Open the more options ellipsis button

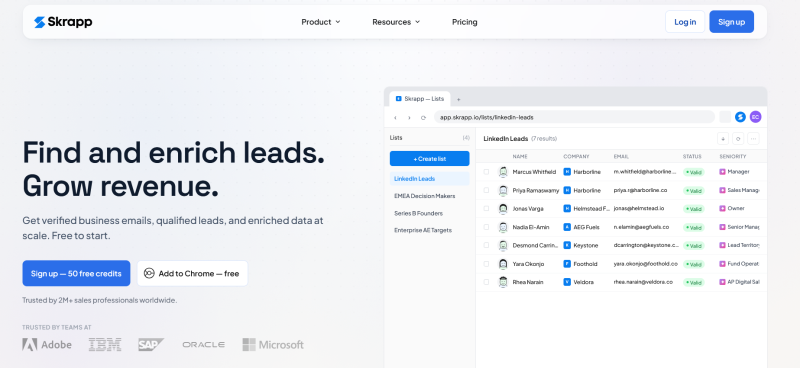[753, 138]
